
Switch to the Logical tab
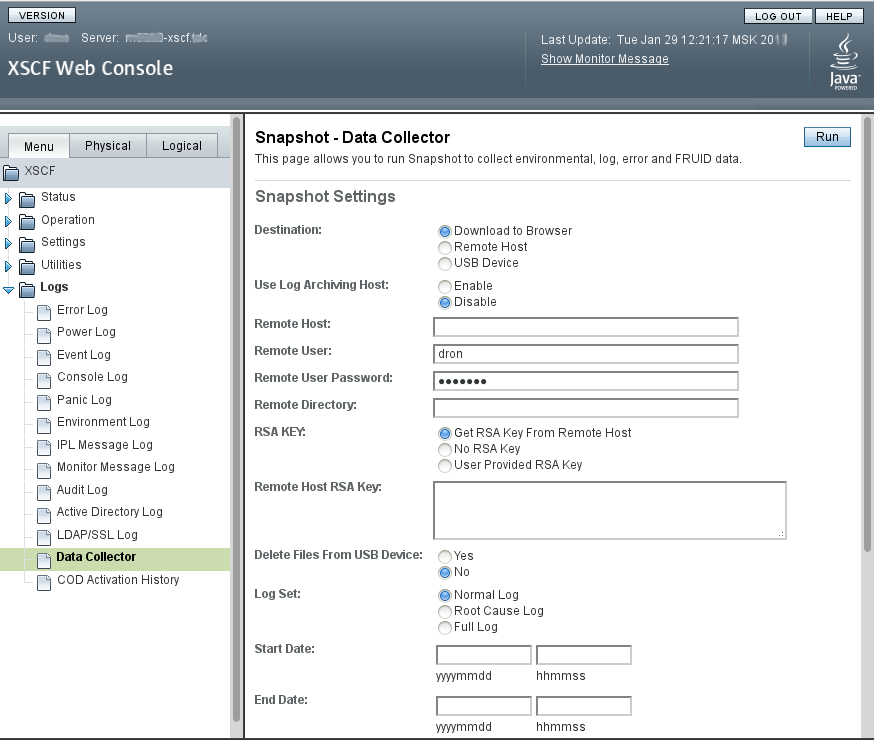[182, 145]
